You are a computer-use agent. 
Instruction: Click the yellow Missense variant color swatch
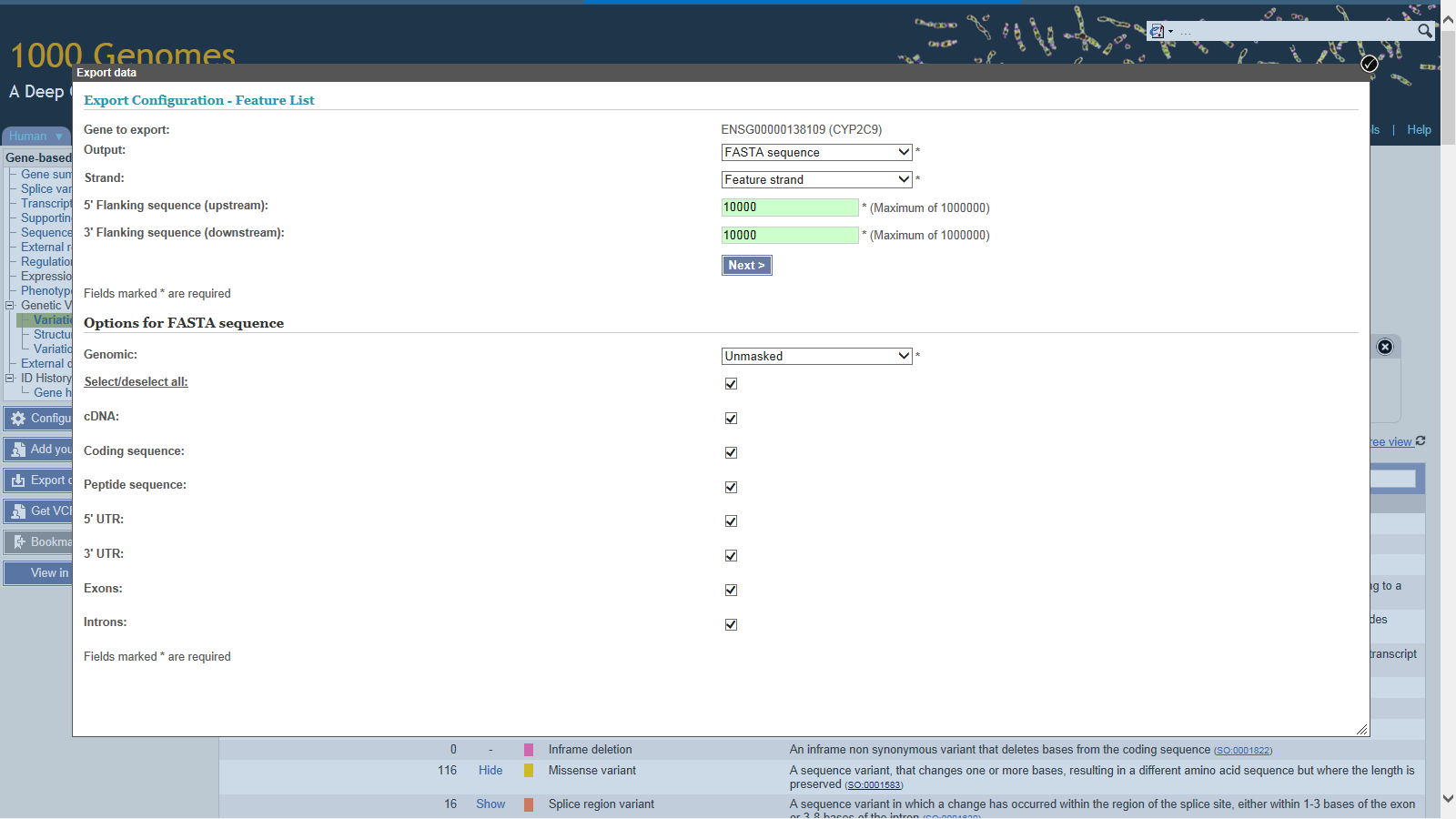tap(529, 771)
